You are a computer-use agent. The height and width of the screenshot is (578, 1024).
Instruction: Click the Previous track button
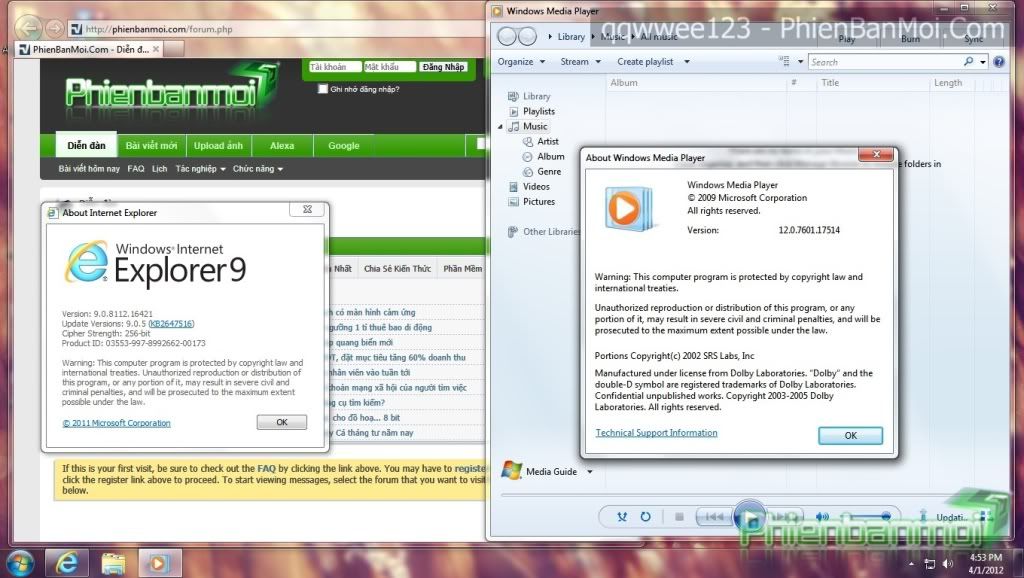714,517
